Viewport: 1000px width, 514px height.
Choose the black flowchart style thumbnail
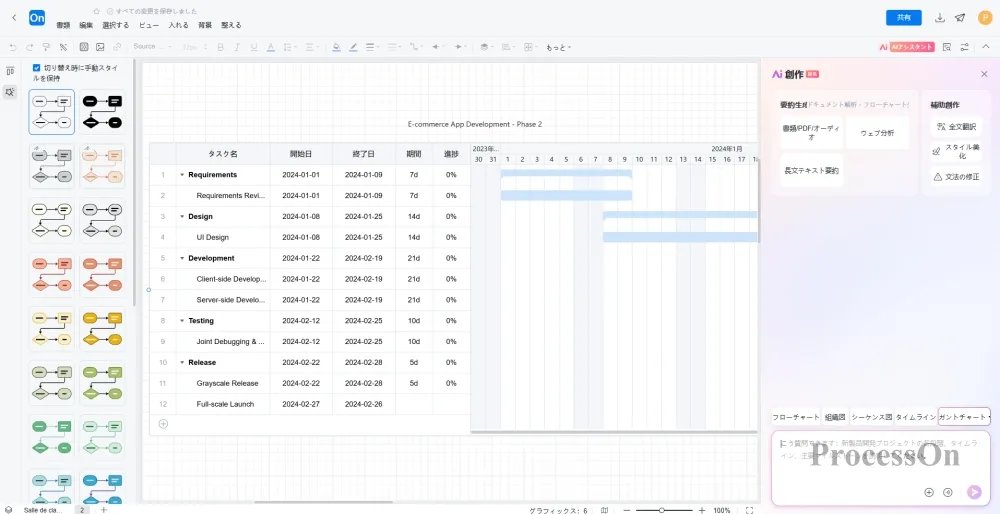(101, 111)
